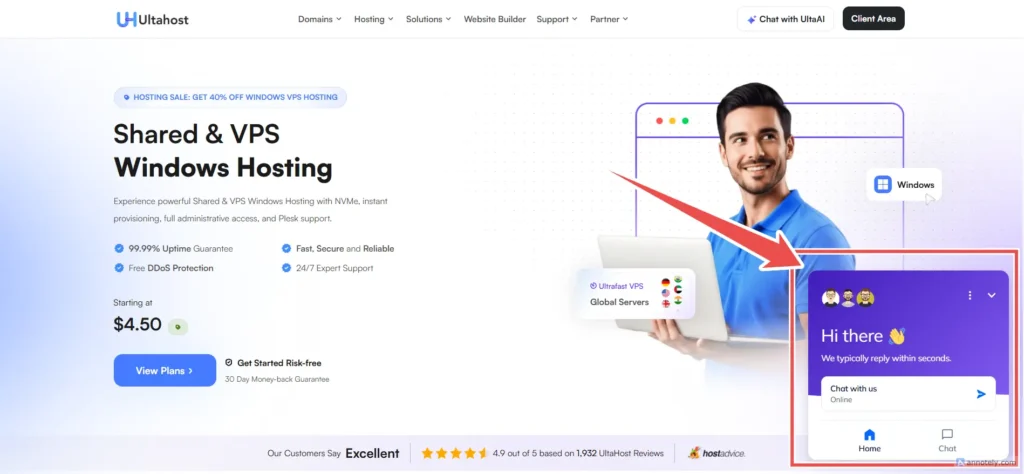Expand the Solutions dropdown menu
The height and width of the screenshot is (474, 1024).
(x=428, y=19)
